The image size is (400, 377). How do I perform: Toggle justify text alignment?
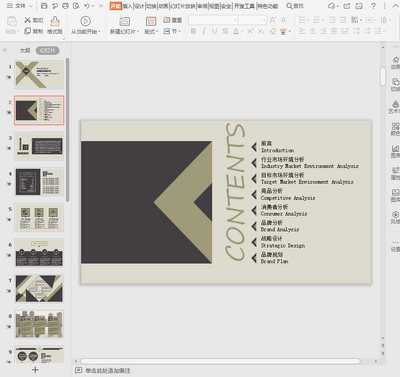click(x=334, y=31)
